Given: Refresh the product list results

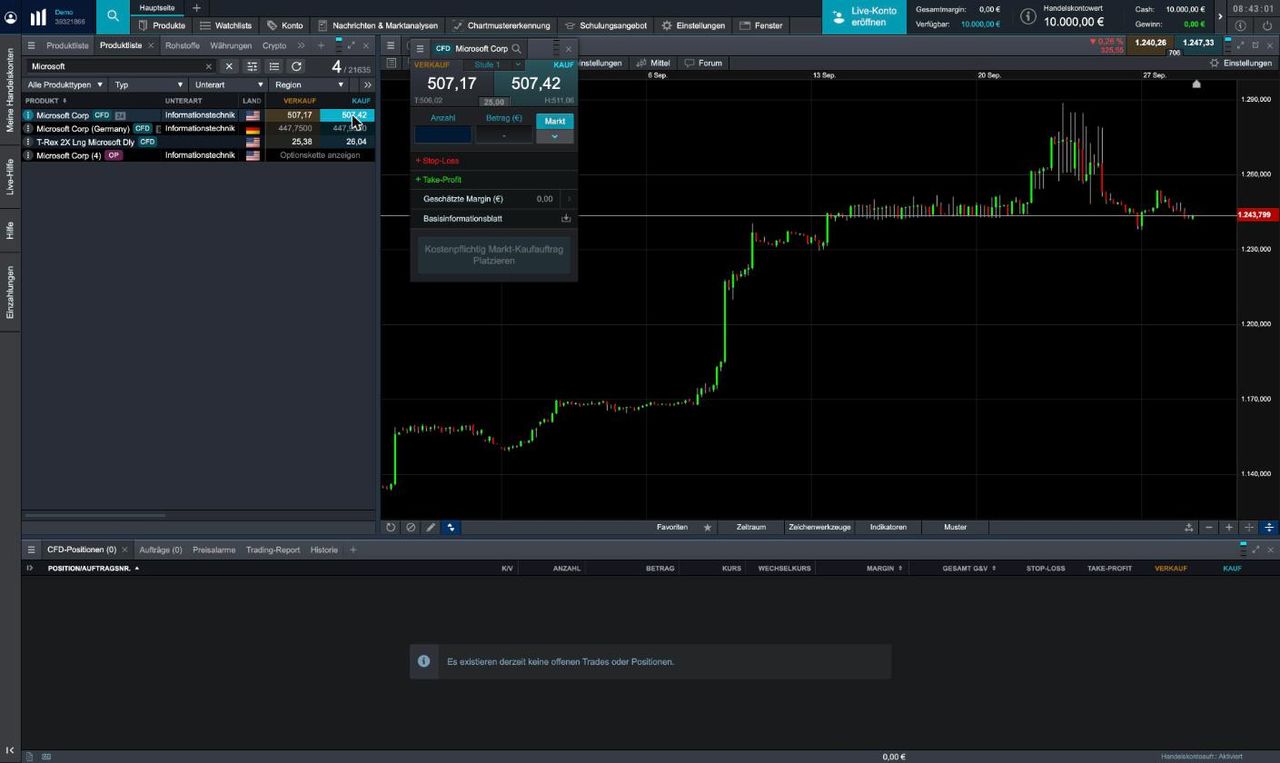Looking at the screenshot, I should (296, 66).
